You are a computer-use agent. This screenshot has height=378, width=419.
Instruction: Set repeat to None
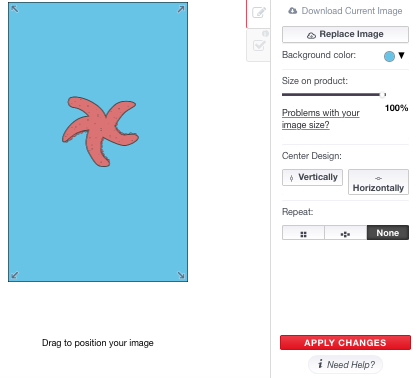(388, 233)
